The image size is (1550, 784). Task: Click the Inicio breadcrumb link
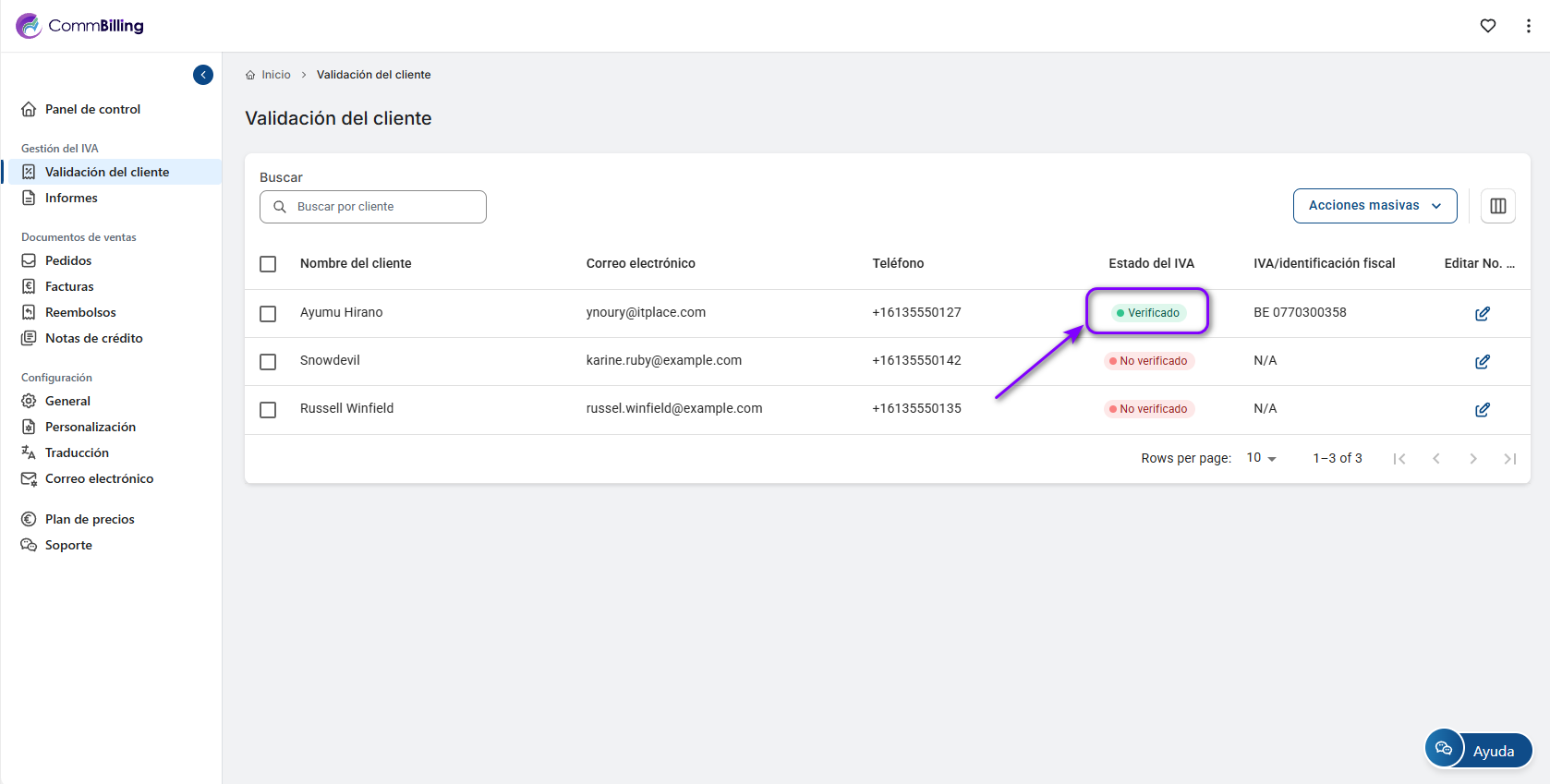(275, 75)
